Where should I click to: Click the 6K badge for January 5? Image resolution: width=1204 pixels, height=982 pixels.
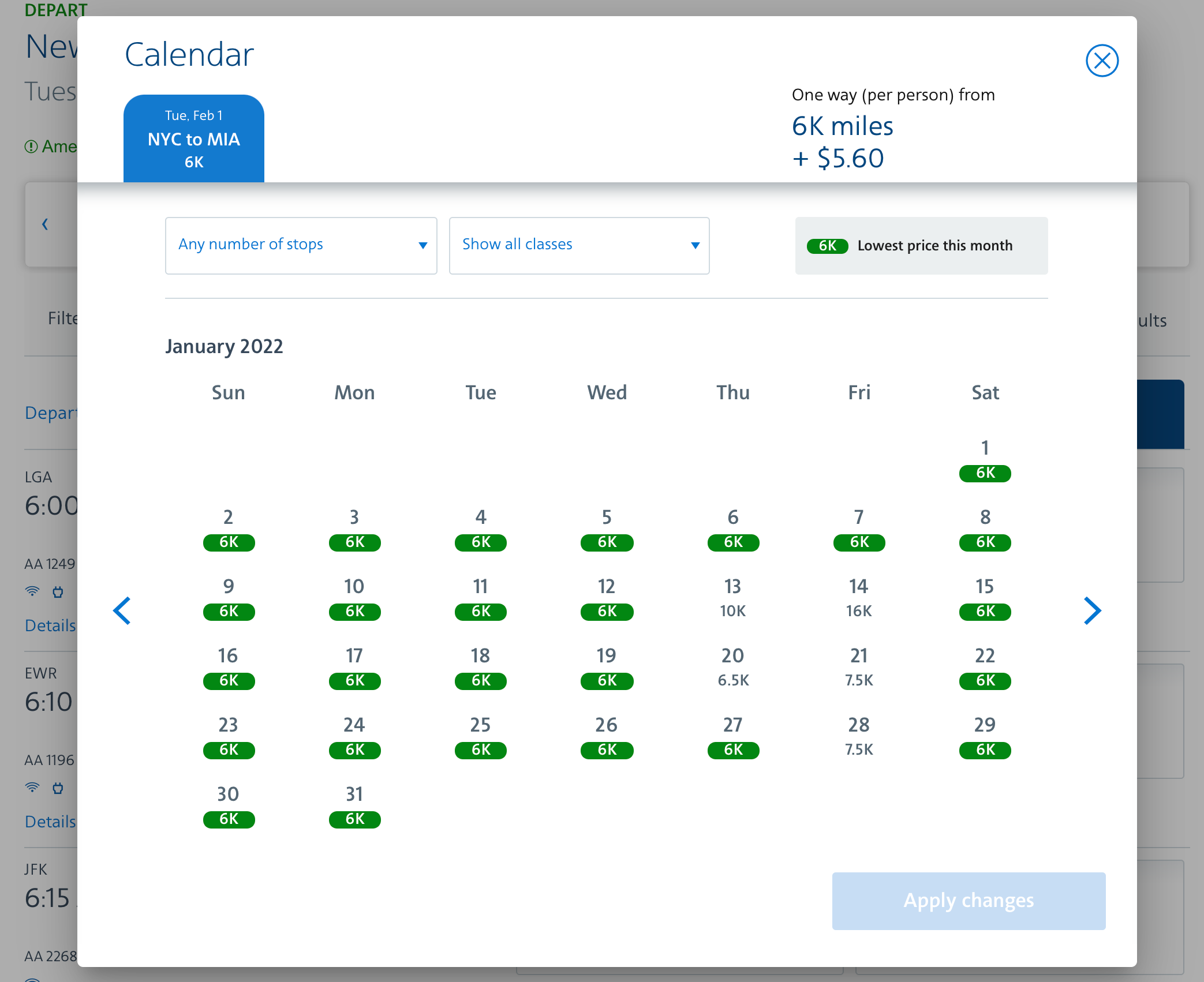607,542
